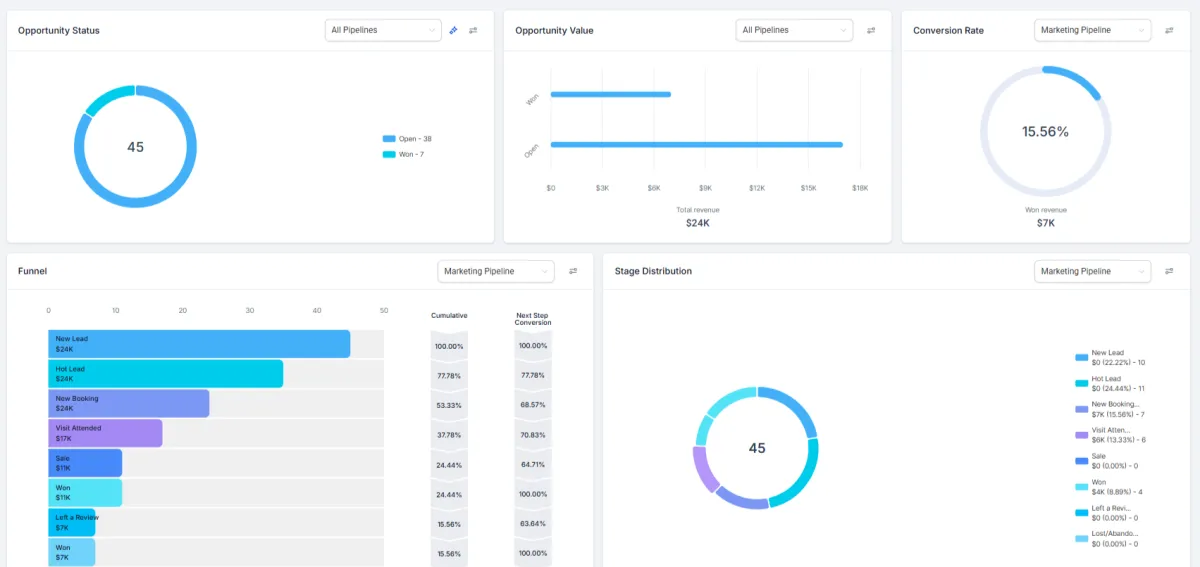1200x567 pixels.
Task: Click the $9K axis label
Action: click(x=705, y=188)
